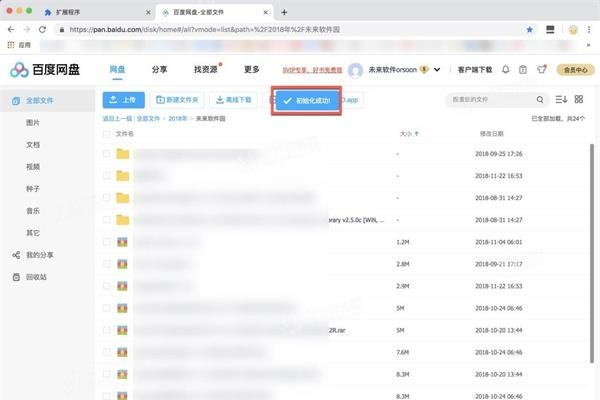The image size is (600, 400).
Task: Filter by 音乐 in sidebar
Action: pos(33,211)
